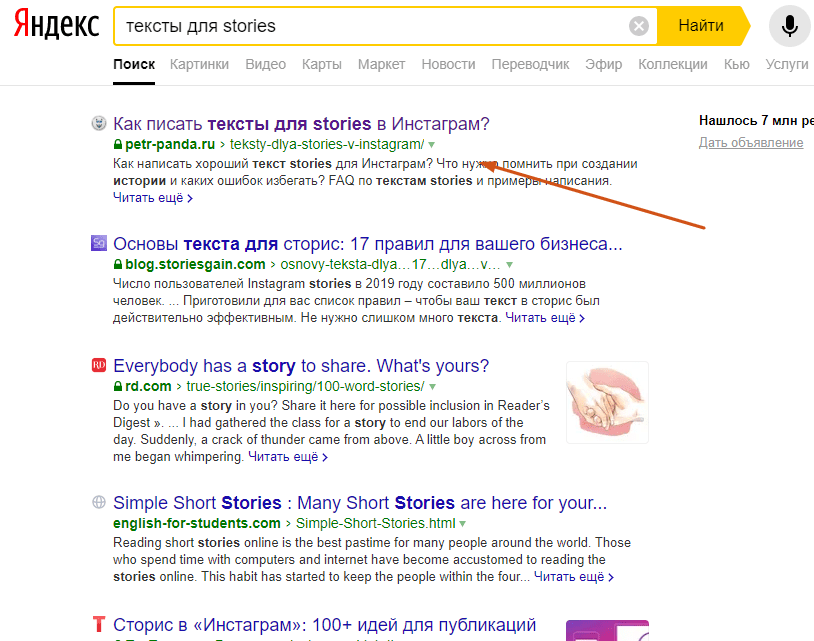Clear the search query with the X icon
This screenshot has width=814, height=641.
click(x=639, y=26)
